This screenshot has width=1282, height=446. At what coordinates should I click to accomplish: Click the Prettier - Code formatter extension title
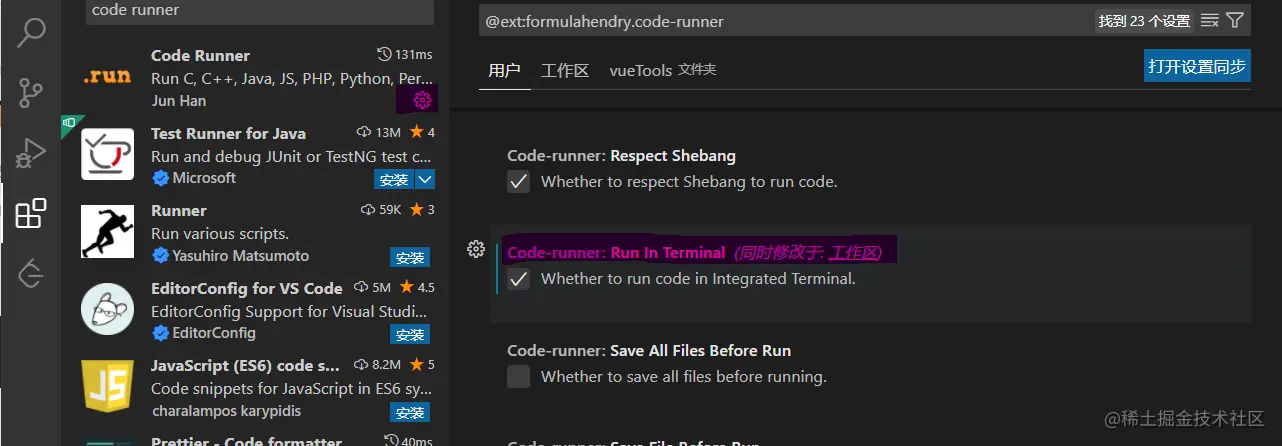click(246, 441)
